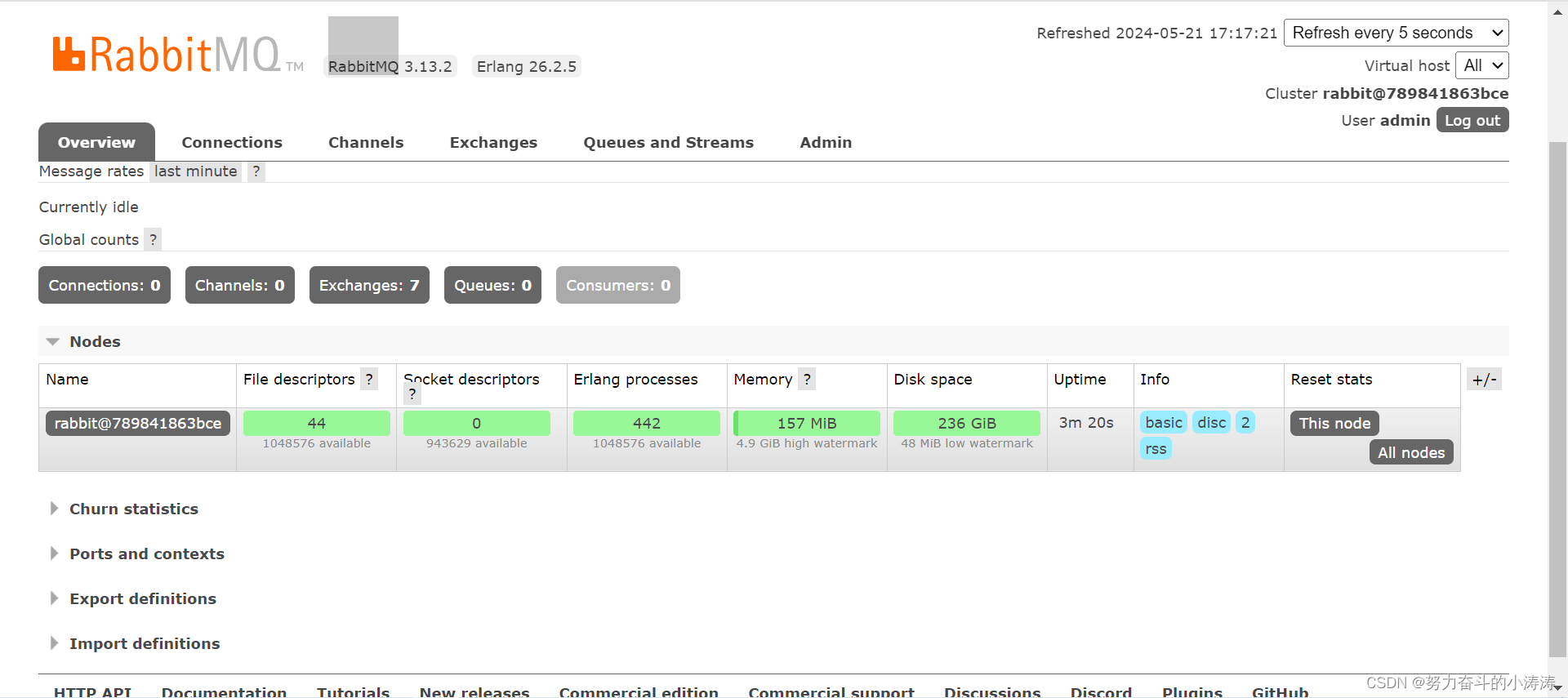Click the Log out button

coord(1472,120)
